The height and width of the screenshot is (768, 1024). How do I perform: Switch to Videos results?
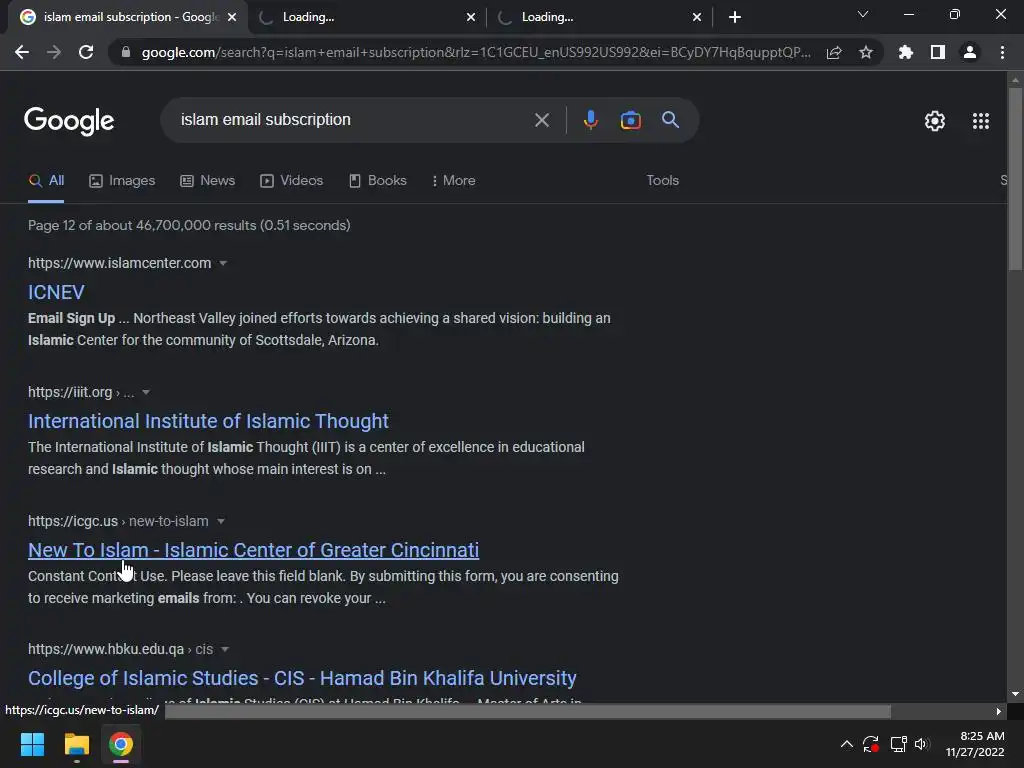291,180
